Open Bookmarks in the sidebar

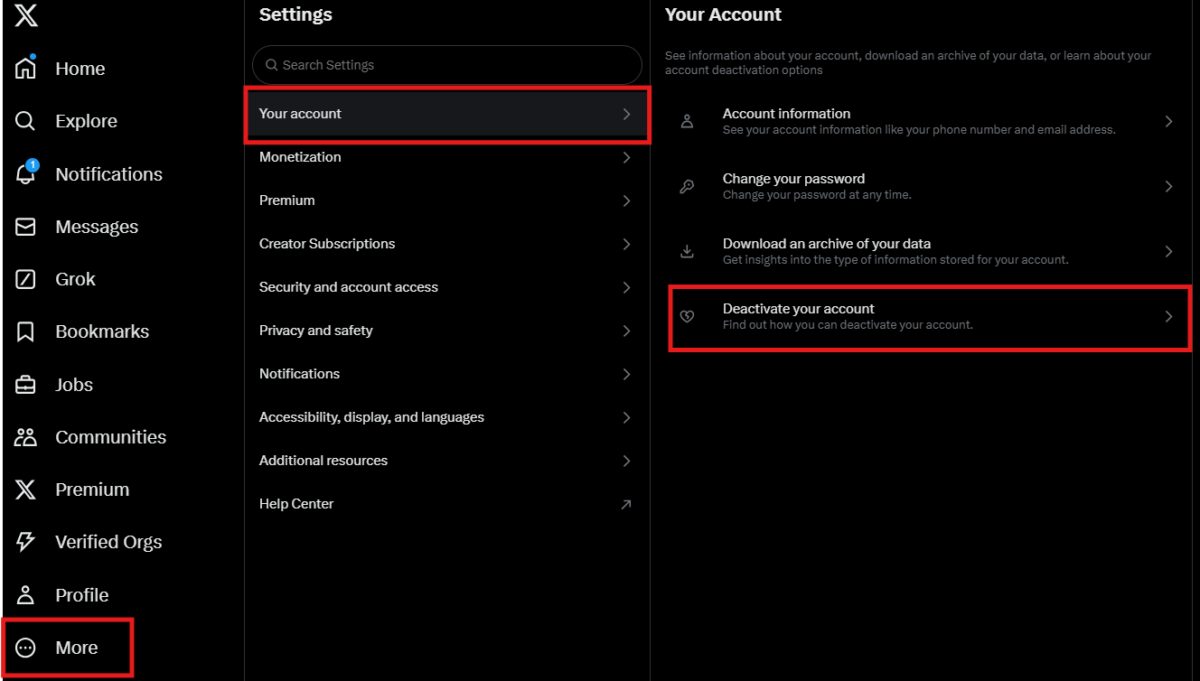[x=102, y=331]
